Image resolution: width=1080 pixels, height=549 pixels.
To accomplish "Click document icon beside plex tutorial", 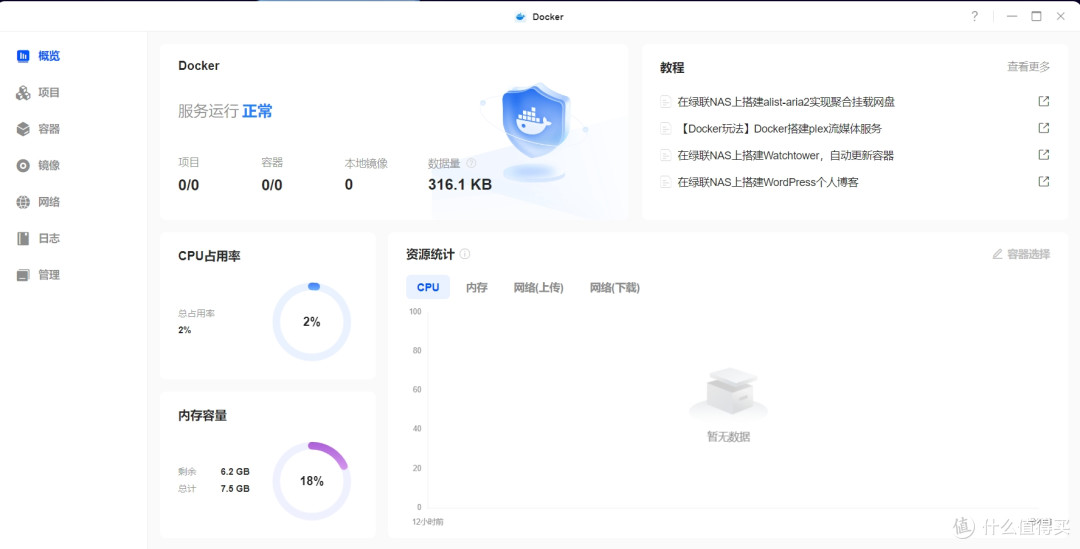I will coord(665,129).
